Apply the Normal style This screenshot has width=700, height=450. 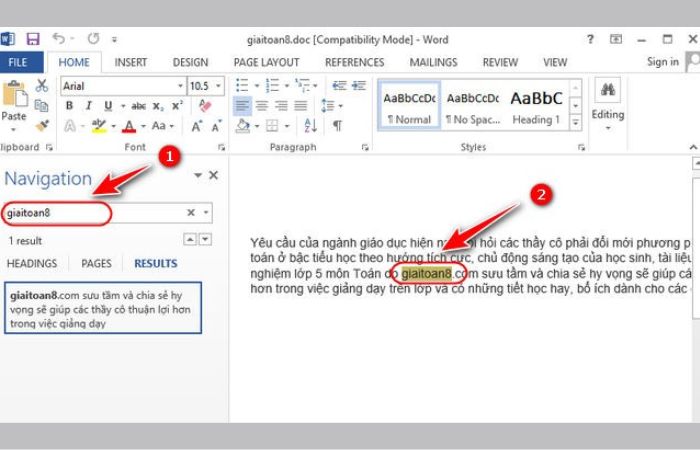[x=409, y=106]
